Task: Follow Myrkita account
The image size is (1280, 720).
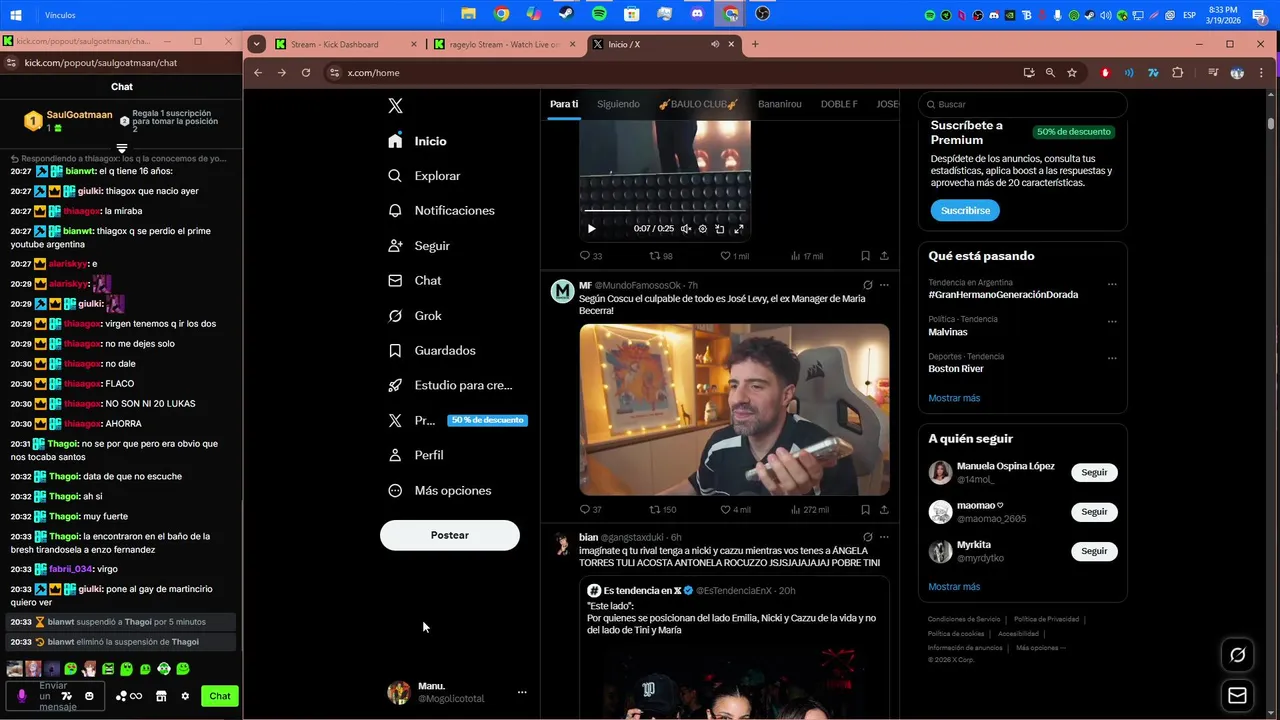Action: (1094, 551)
